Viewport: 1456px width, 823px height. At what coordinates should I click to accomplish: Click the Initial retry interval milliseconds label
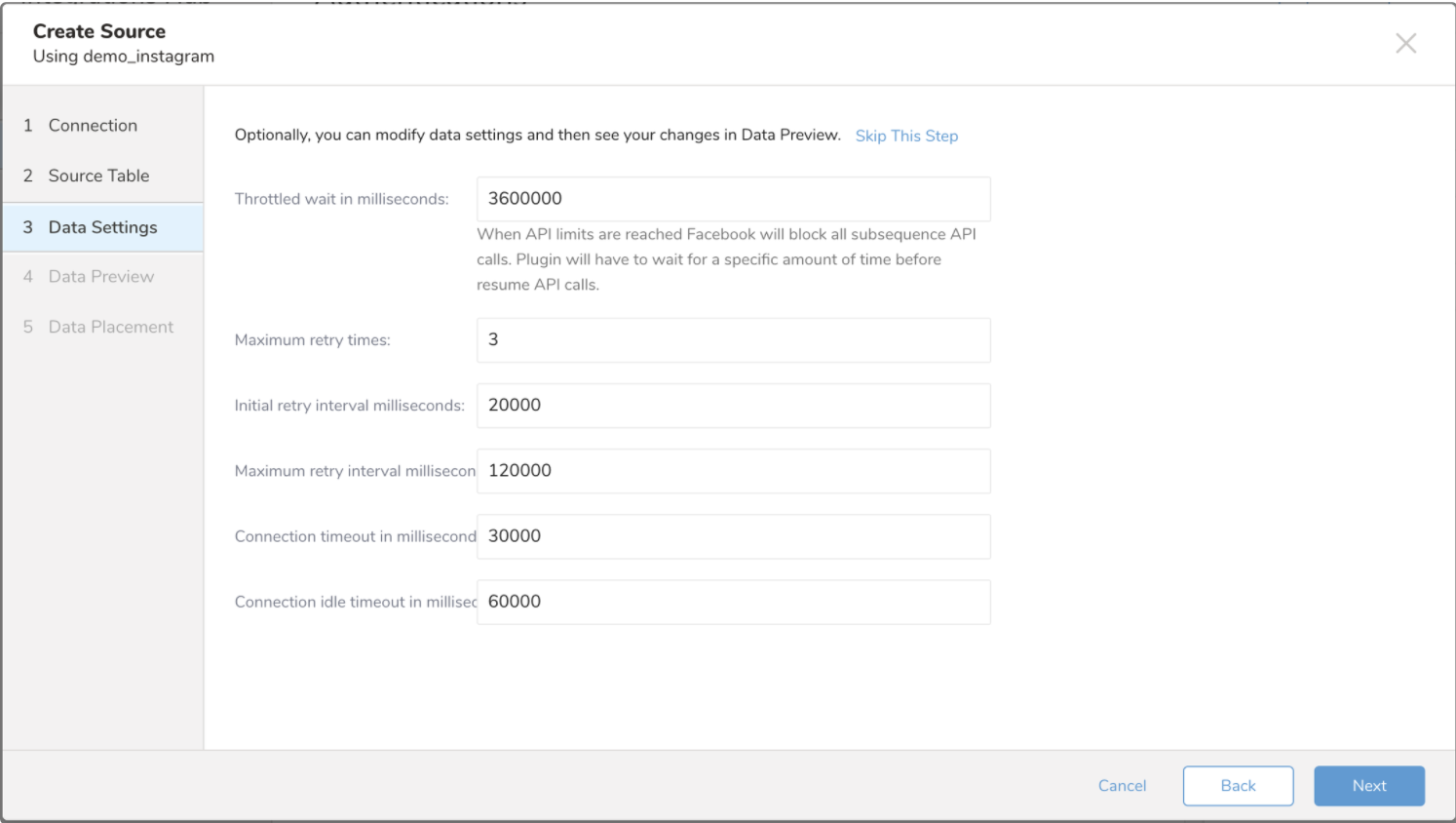pos(349,406)
